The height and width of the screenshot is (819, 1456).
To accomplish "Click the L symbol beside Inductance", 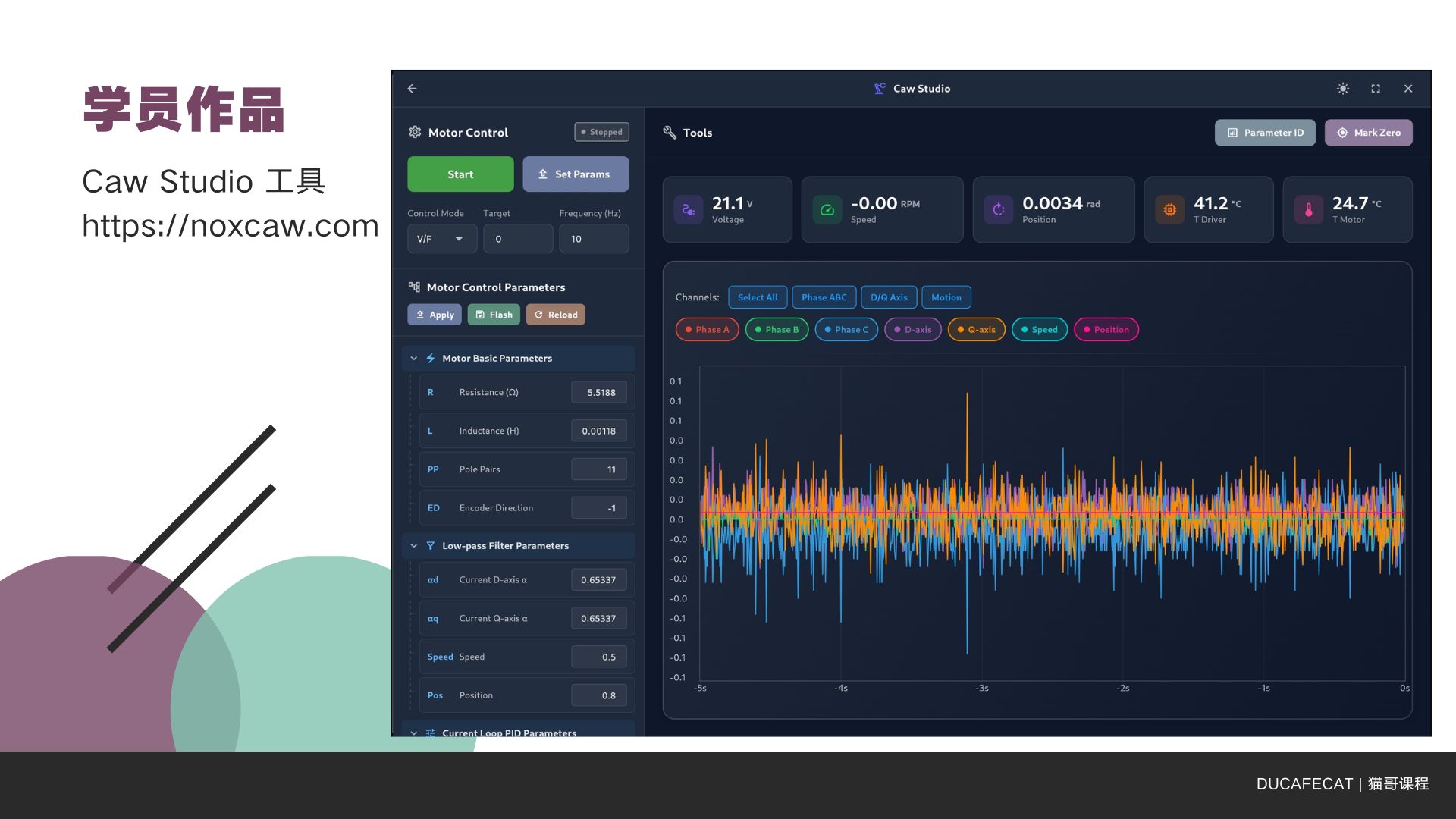I will 430,431.
